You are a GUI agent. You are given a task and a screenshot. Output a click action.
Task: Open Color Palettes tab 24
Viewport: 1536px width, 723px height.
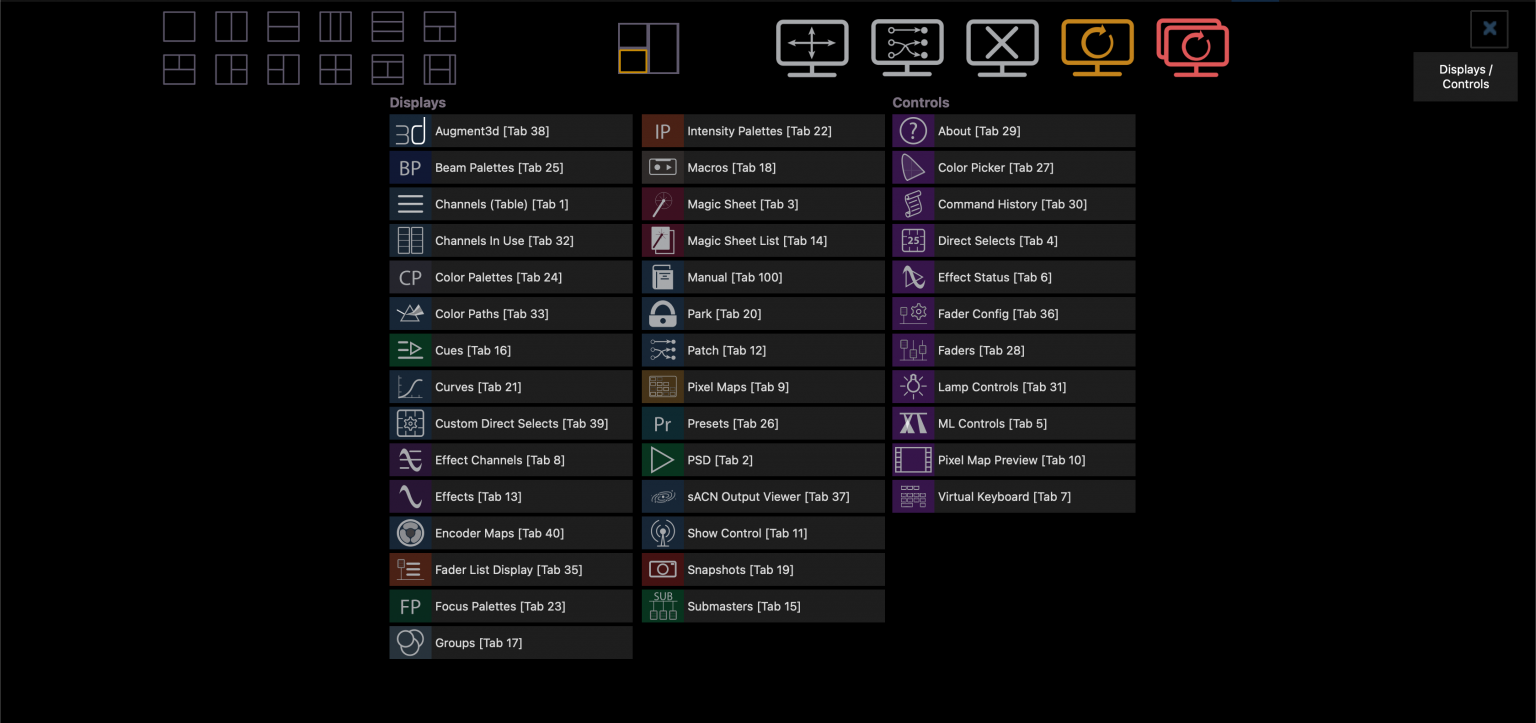[x=511, y=277]
